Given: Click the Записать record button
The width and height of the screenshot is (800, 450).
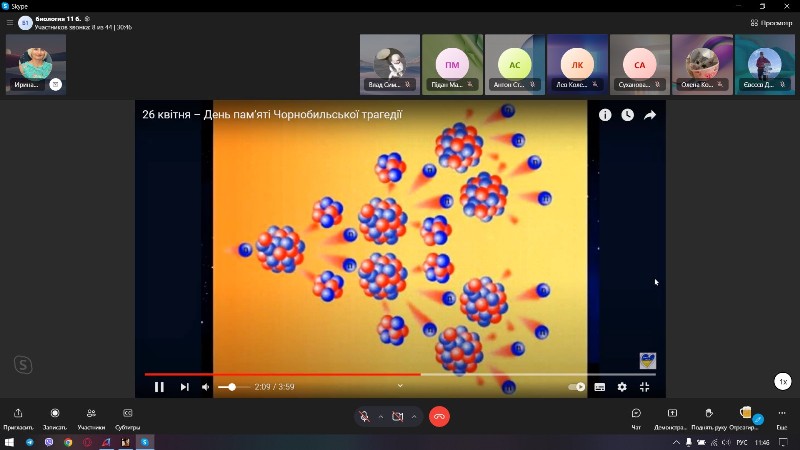Looking at the screenshot, I should [55, 416].
